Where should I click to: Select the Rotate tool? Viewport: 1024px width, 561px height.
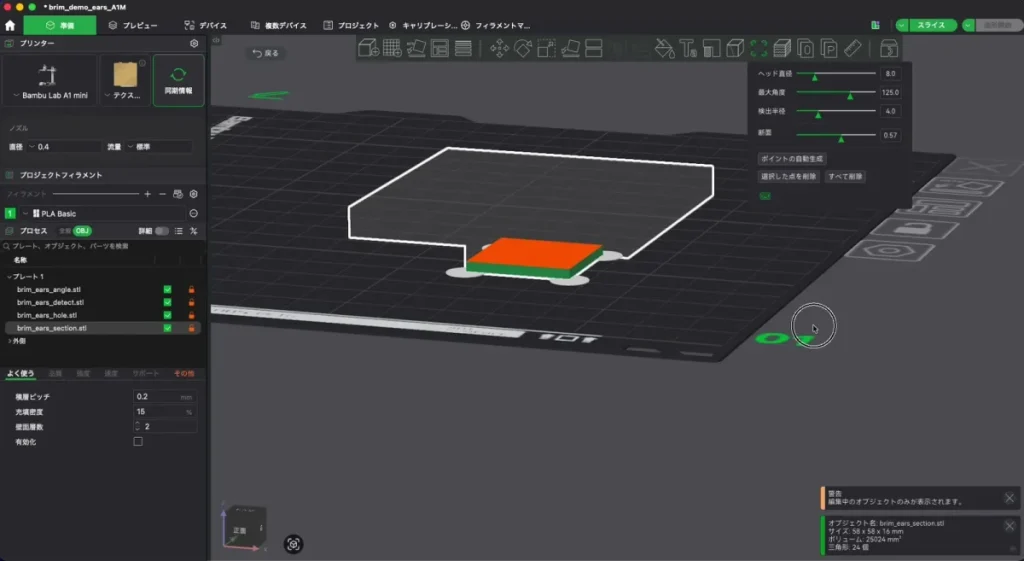pyautogui.click(x=523, y=48)
